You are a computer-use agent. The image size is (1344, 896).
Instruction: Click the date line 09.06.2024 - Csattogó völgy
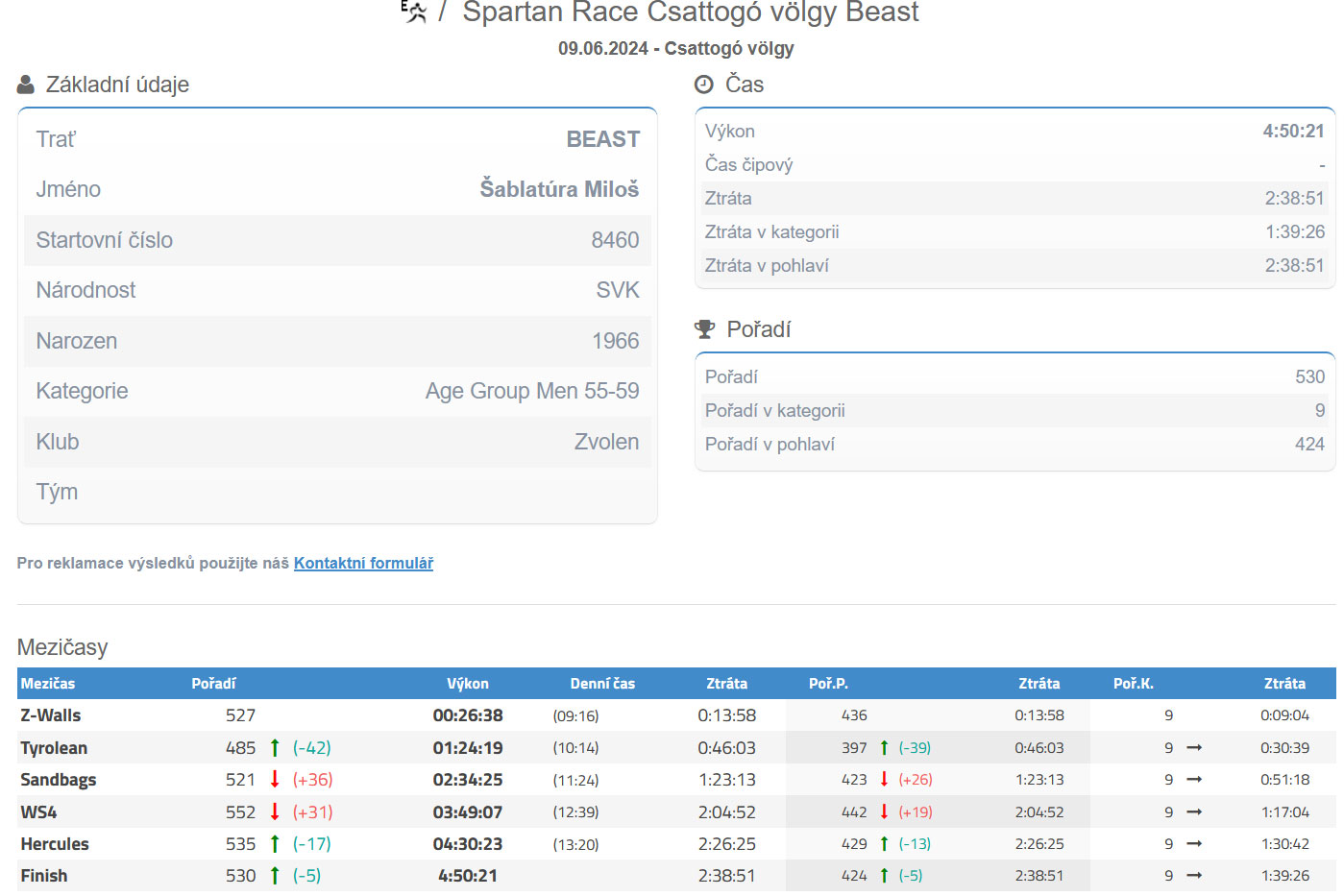676,48
